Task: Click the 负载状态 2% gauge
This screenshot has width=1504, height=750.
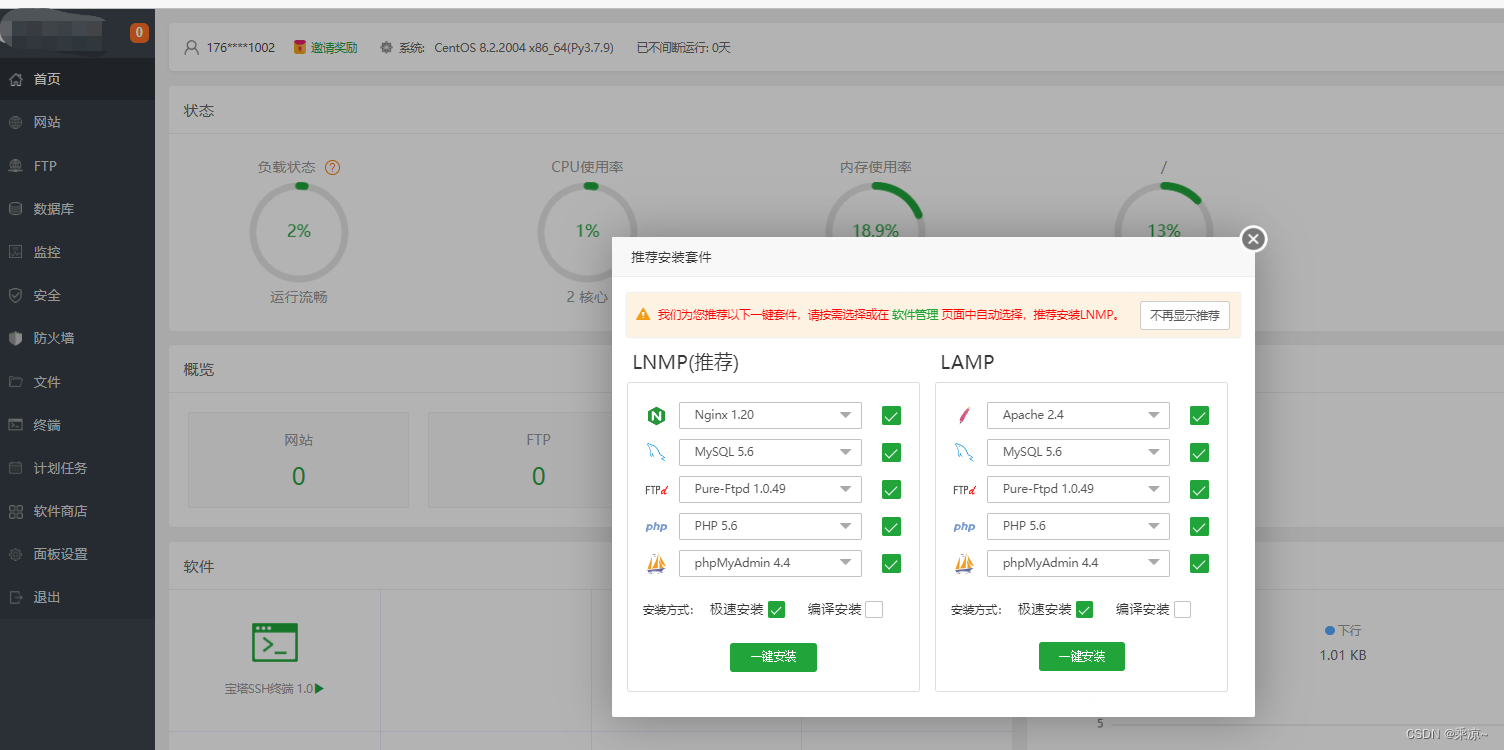Action: coord(299,231)
